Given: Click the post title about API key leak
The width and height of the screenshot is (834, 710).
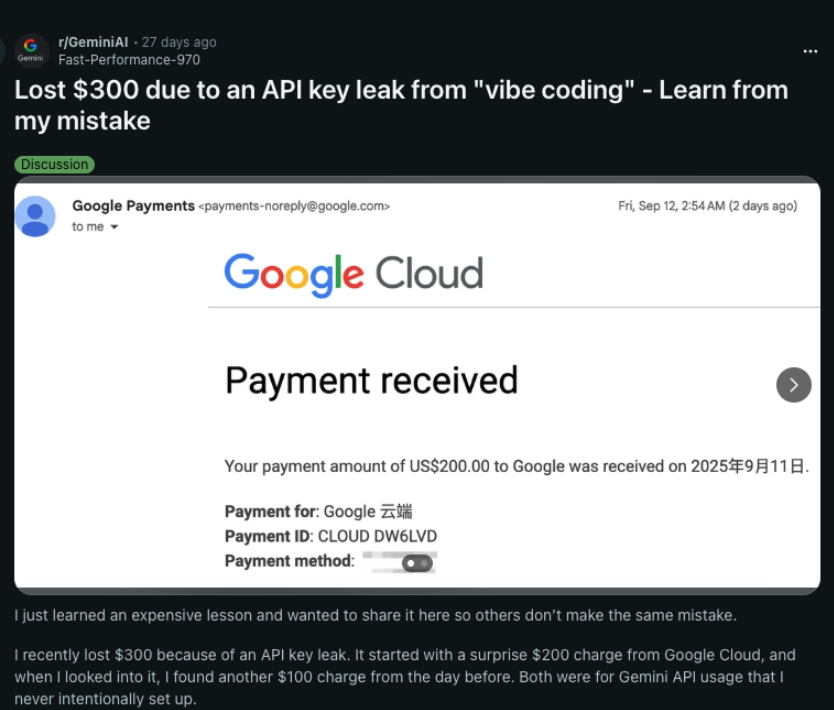Looking at the screenshot, I should 400,105.
